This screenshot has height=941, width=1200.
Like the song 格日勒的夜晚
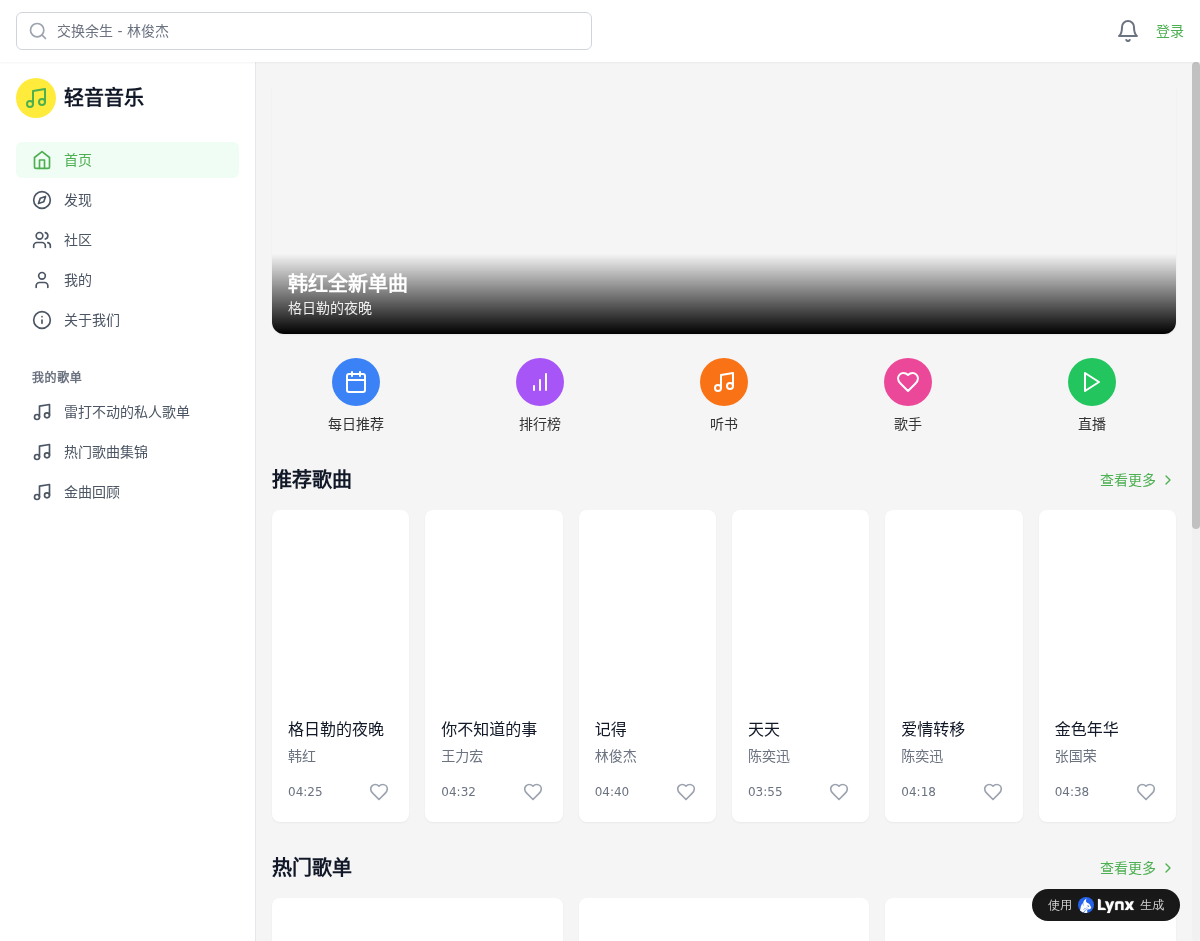[x=379, y=792]
